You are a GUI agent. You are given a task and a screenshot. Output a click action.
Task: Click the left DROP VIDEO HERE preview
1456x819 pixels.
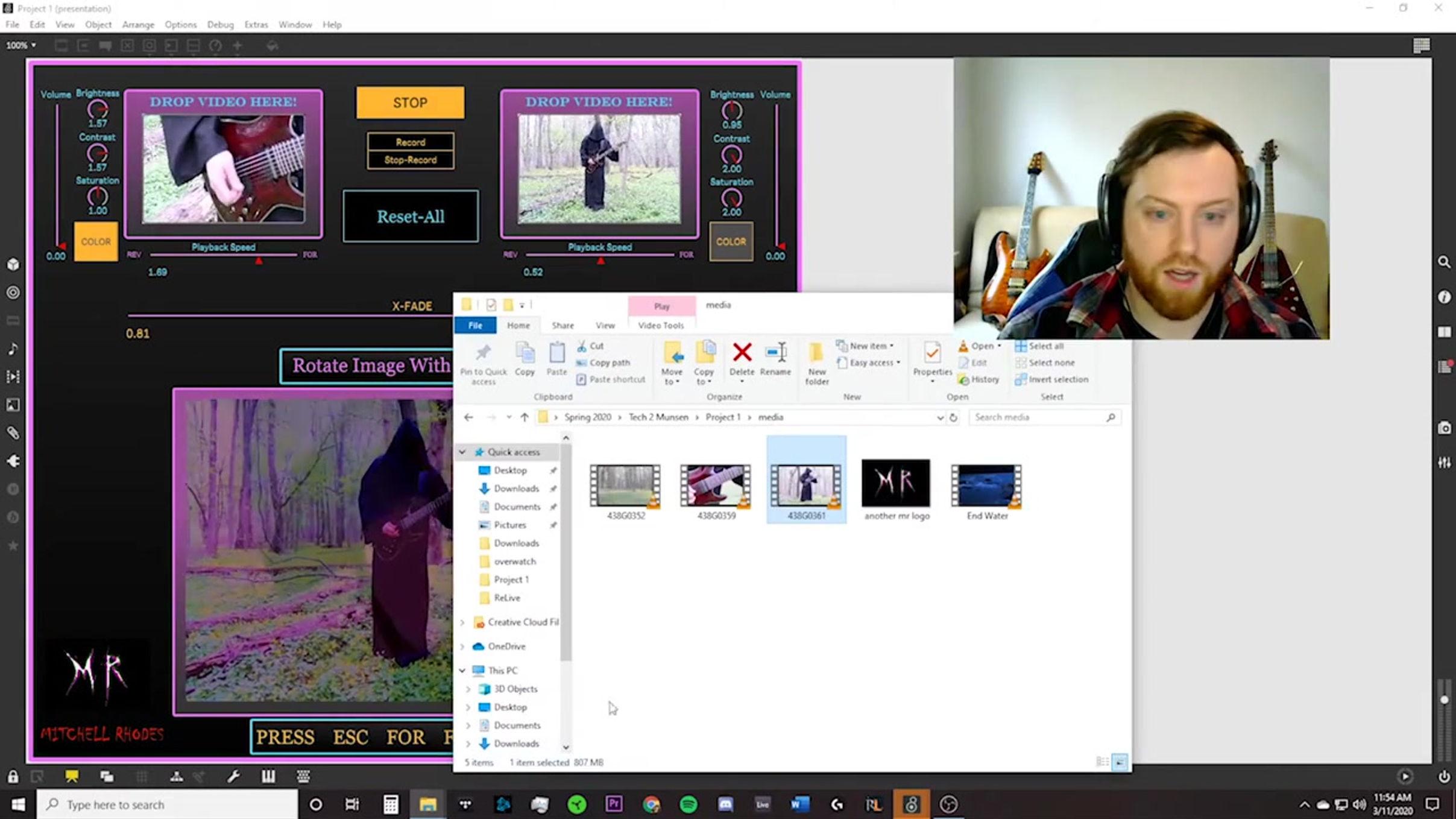click(x=223, y=169)
